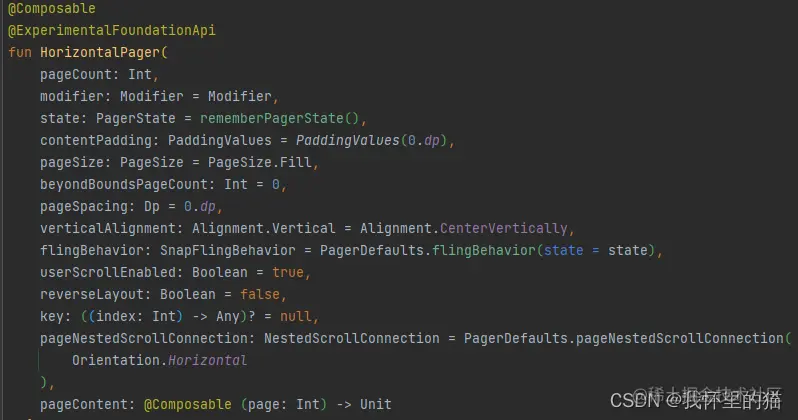Click @Composable annotation in the pageContent line
Screen dimensions: 798x420
[188, 404]
